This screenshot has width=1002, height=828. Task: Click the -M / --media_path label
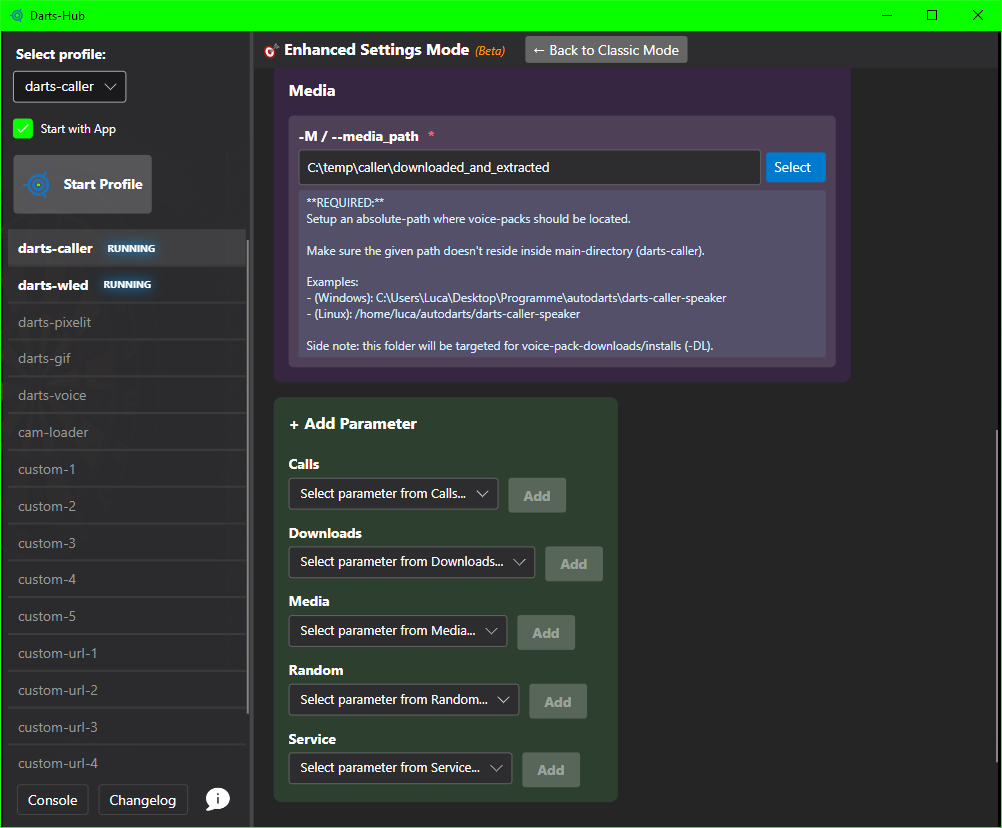[x=358, y=136]
